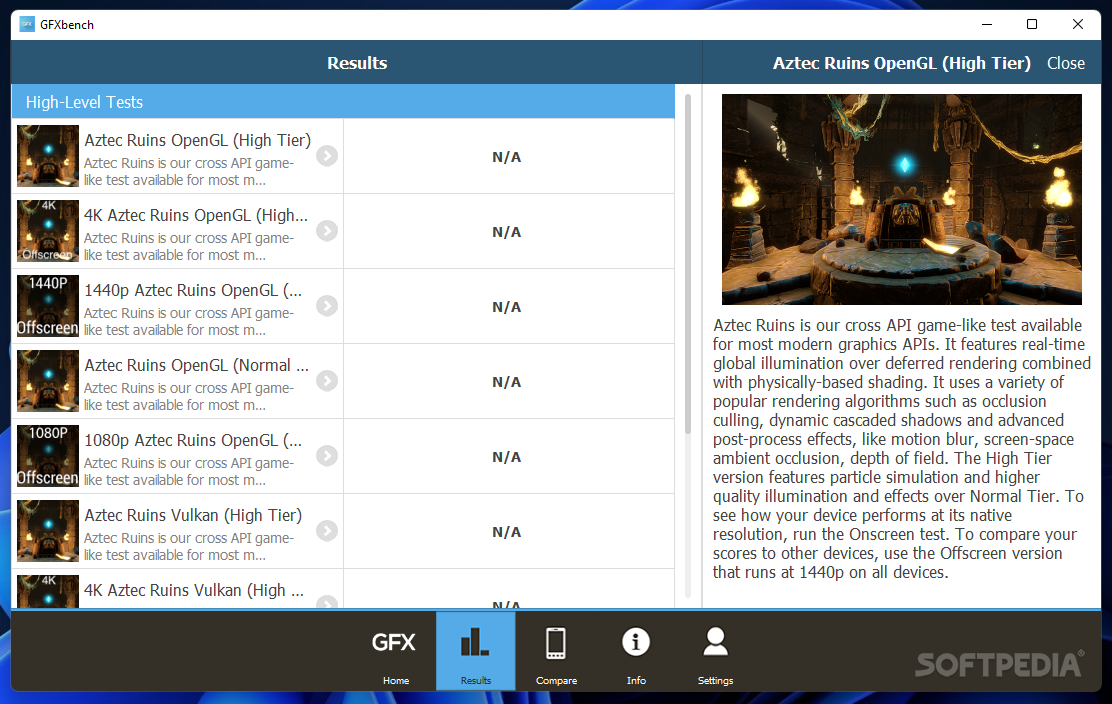This screenshot has height=704, width=1112.
Task: Click the Results panel heading
Action: (x=357, y=63)
